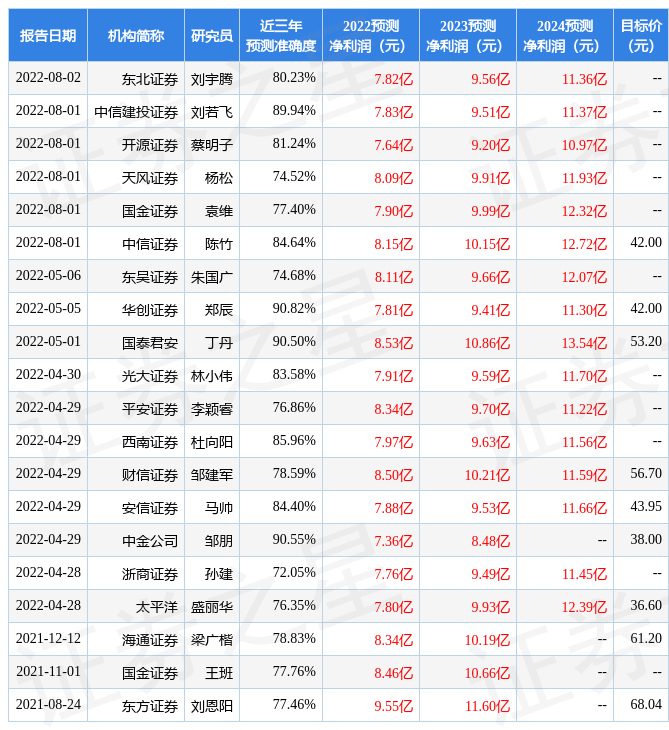669x730 pixels.
Task: Click analyst name 邹建军
Action: (x=211, y=476)
